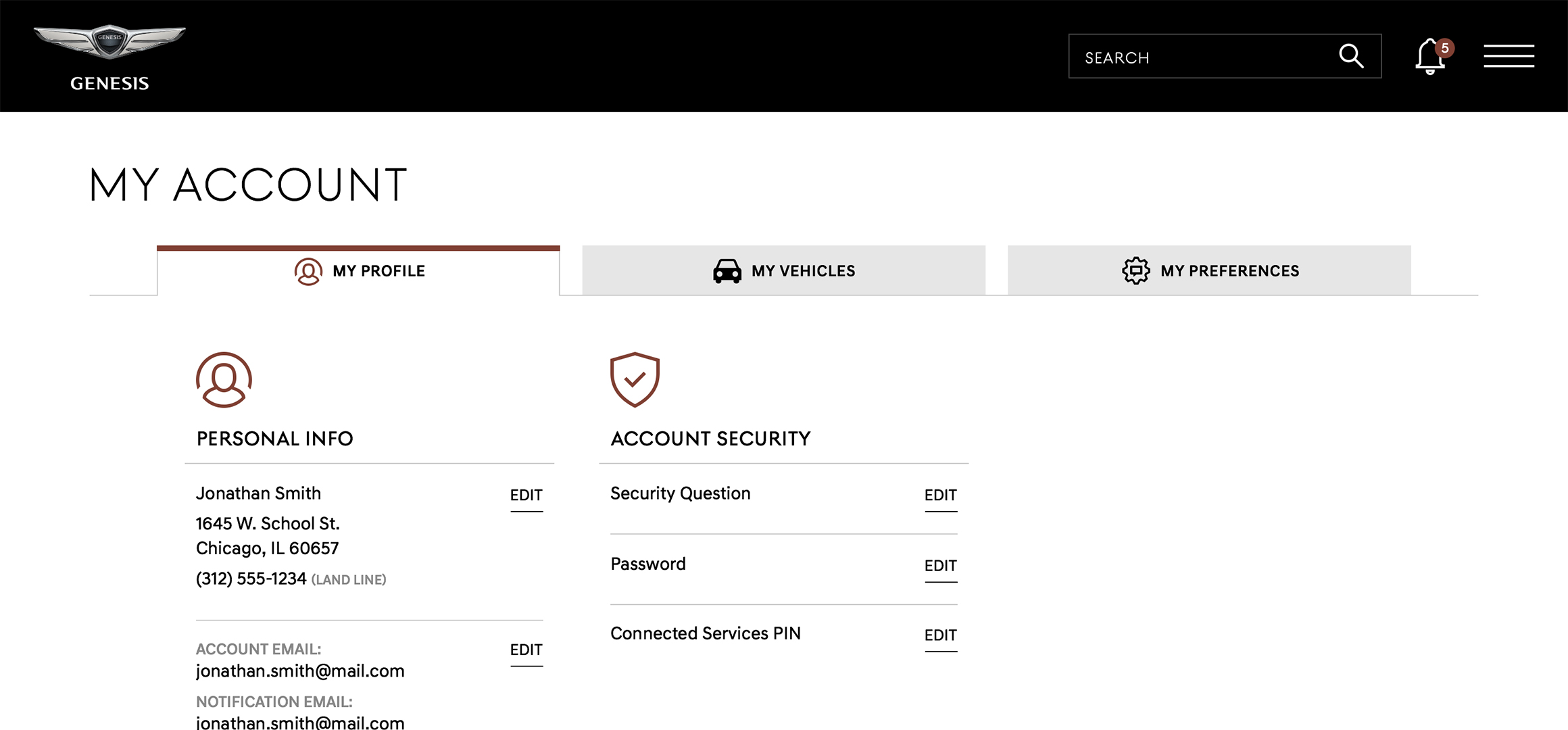Edit the Security Question

(x=940, y=495)
